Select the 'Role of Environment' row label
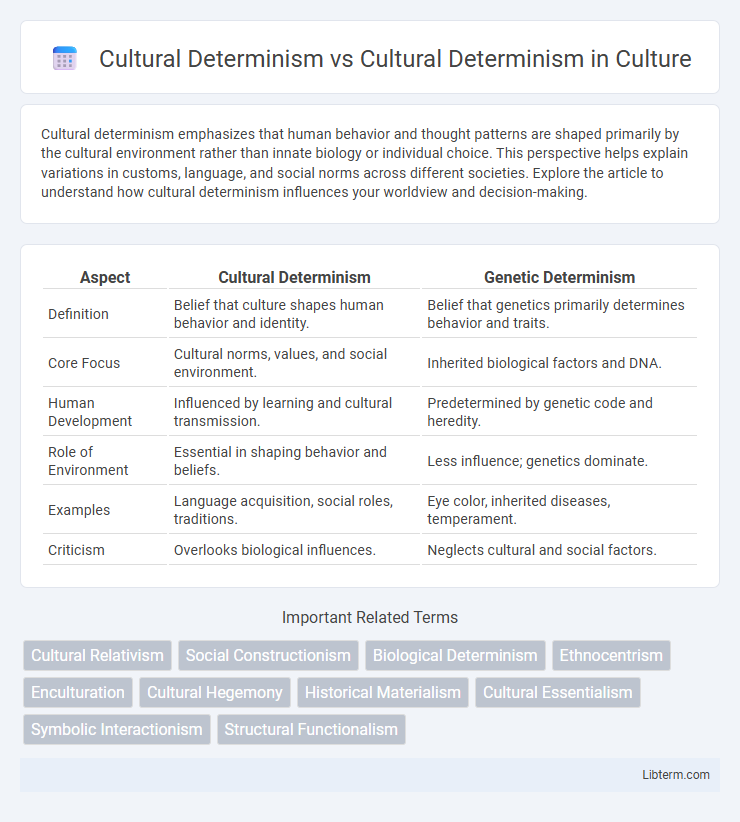The image size is (740, 822). 88,461
